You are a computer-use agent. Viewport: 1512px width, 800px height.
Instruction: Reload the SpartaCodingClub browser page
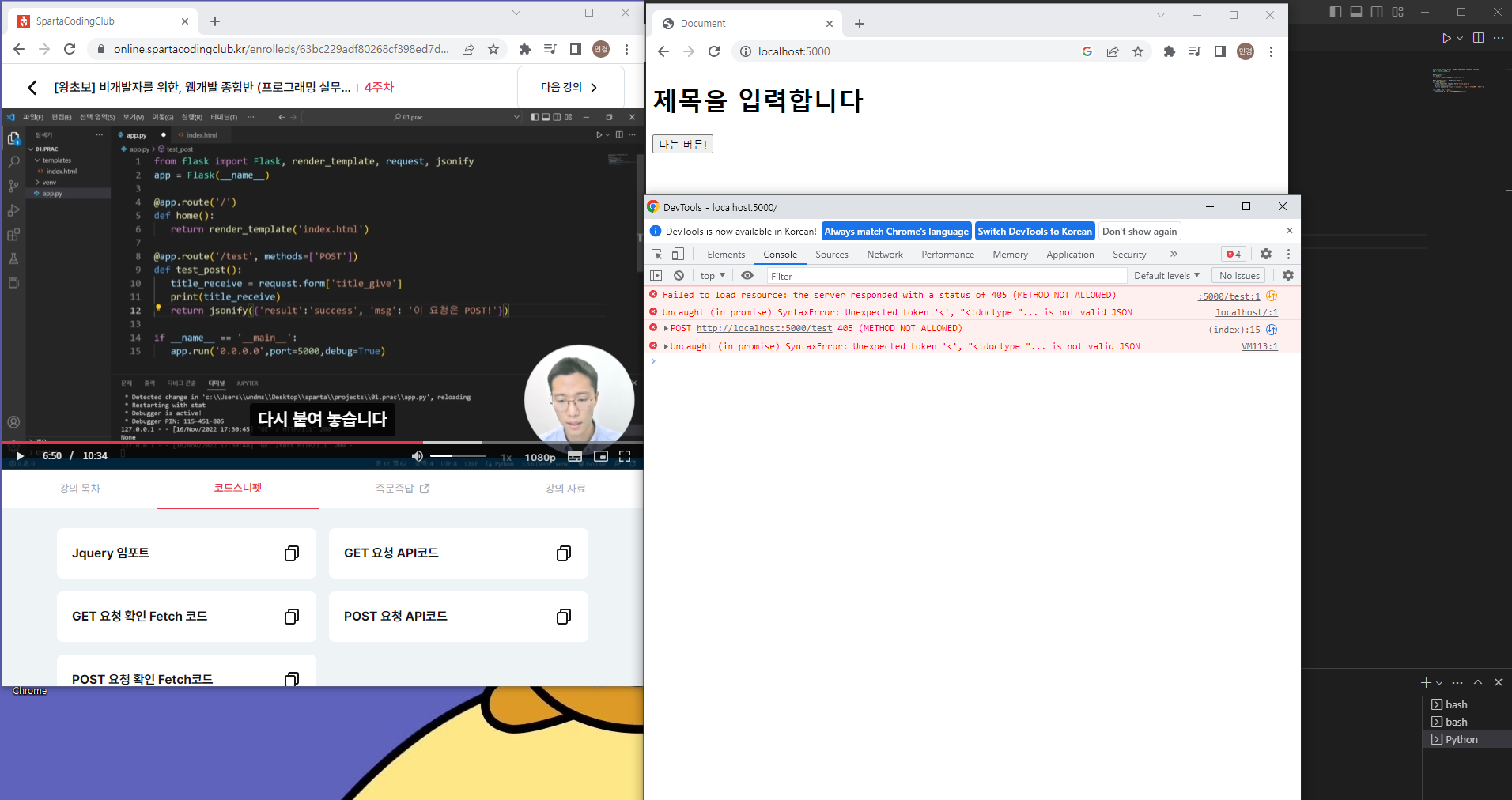[70, 49]
